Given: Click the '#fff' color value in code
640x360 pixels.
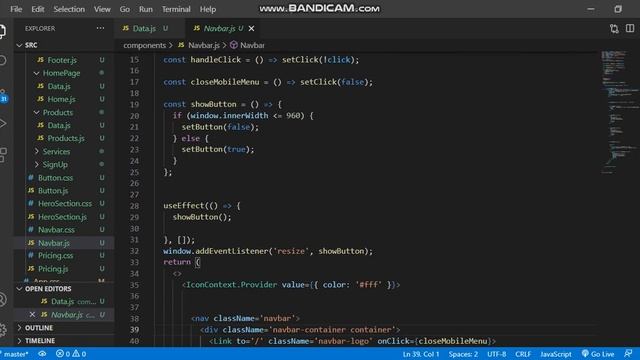Looking at the screenshot, I should pos(368,284).
